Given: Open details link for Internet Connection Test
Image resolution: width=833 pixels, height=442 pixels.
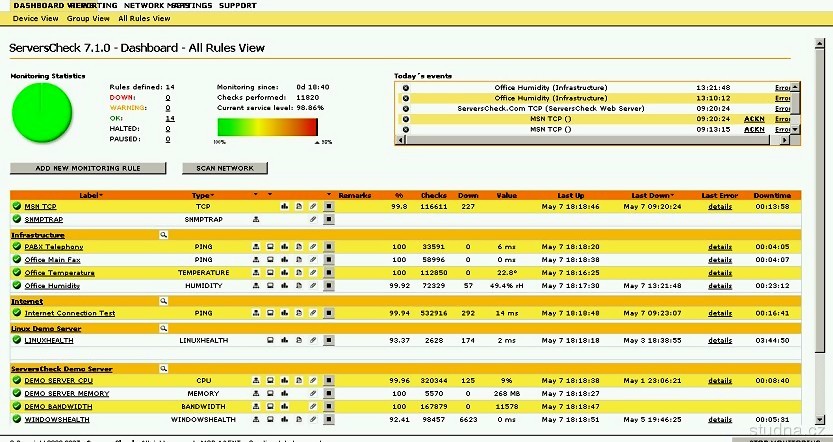Looking at the screenshot, I should (720, 313).
